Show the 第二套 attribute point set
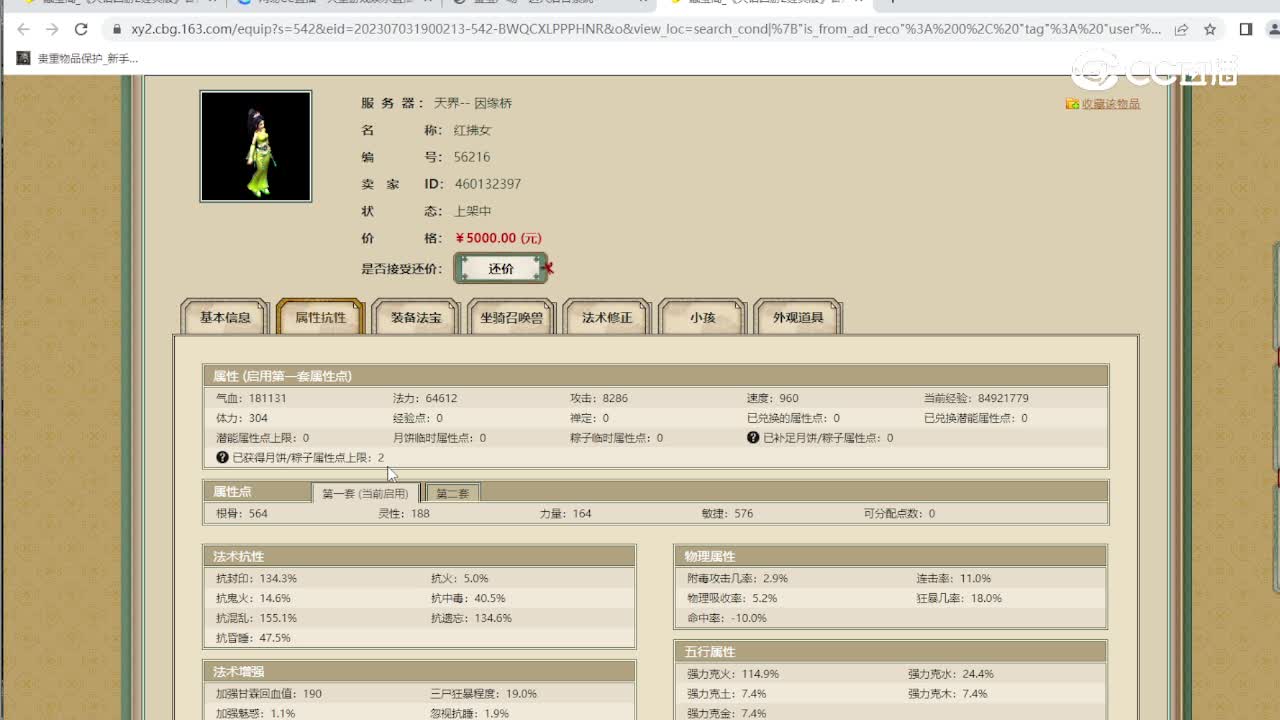This screenshot has width=1280, height=720. click(x=453, y=493)
